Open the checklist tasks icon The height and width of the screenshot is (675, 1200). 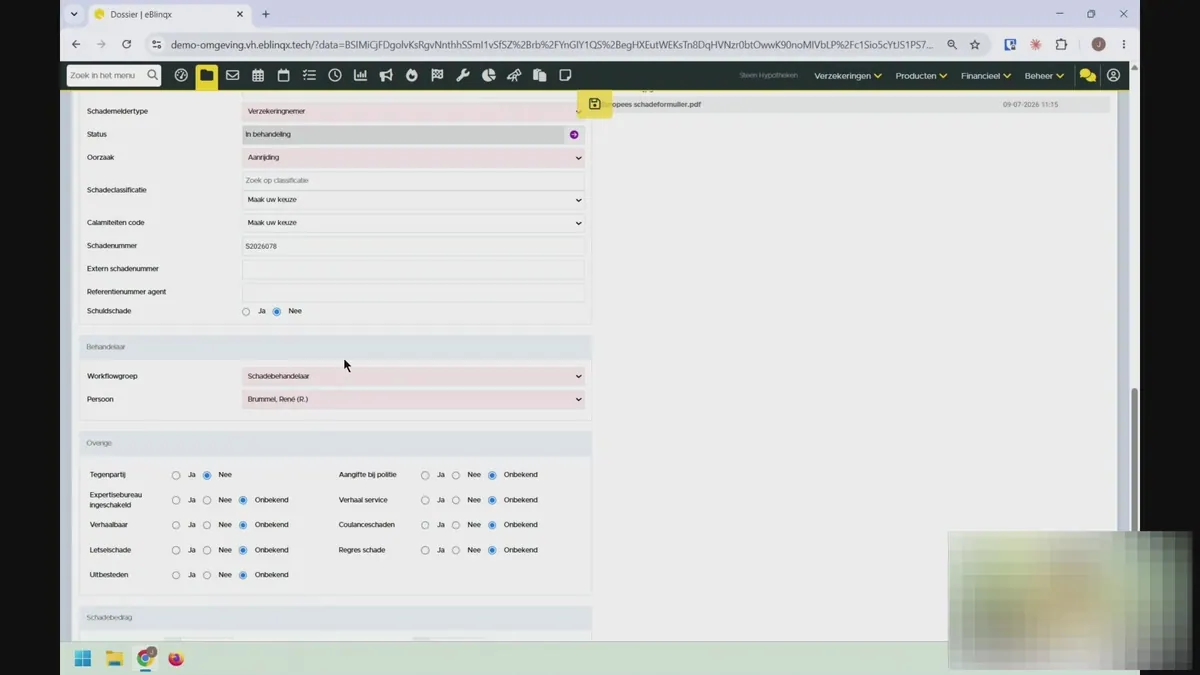point(309,75)
